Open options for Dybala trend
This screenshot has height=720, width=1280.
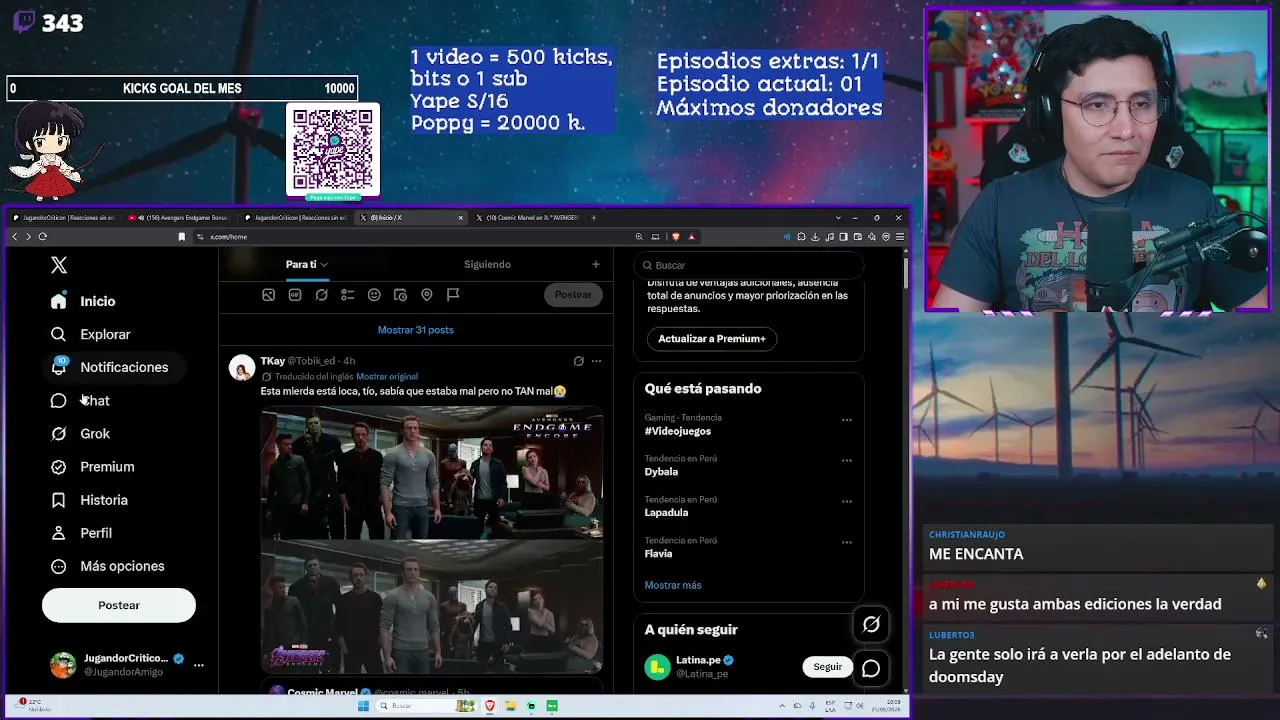[847, 461]
